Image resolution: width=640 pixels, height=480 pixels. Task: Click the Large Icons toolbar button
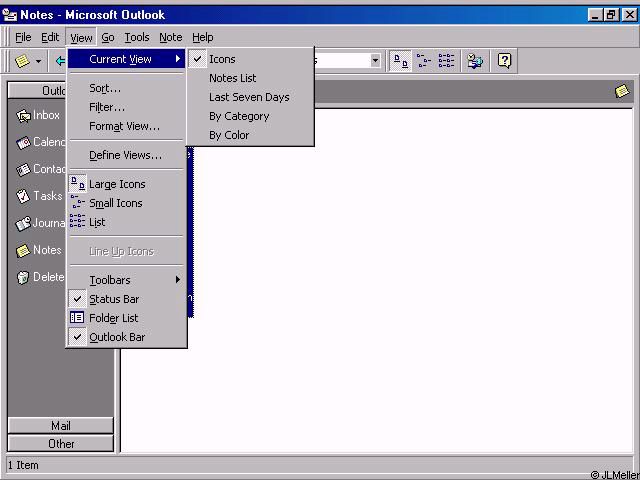[400, 61]
